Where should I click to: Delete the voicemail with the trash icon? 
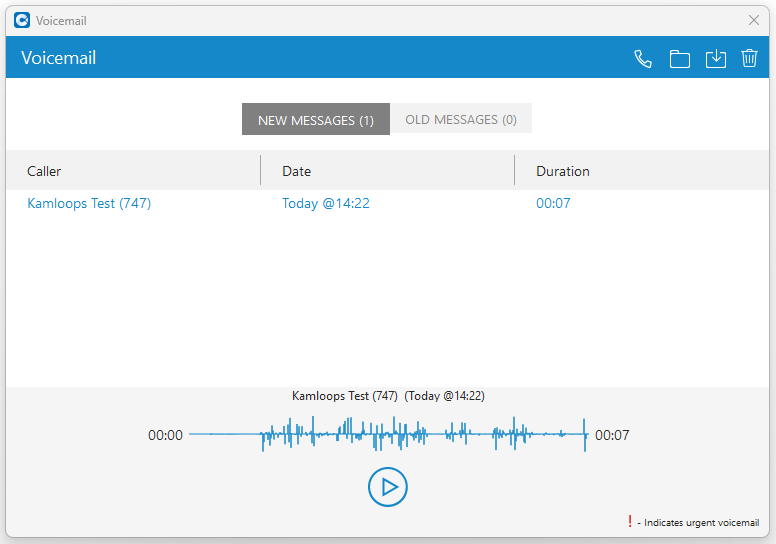point(749,59)
